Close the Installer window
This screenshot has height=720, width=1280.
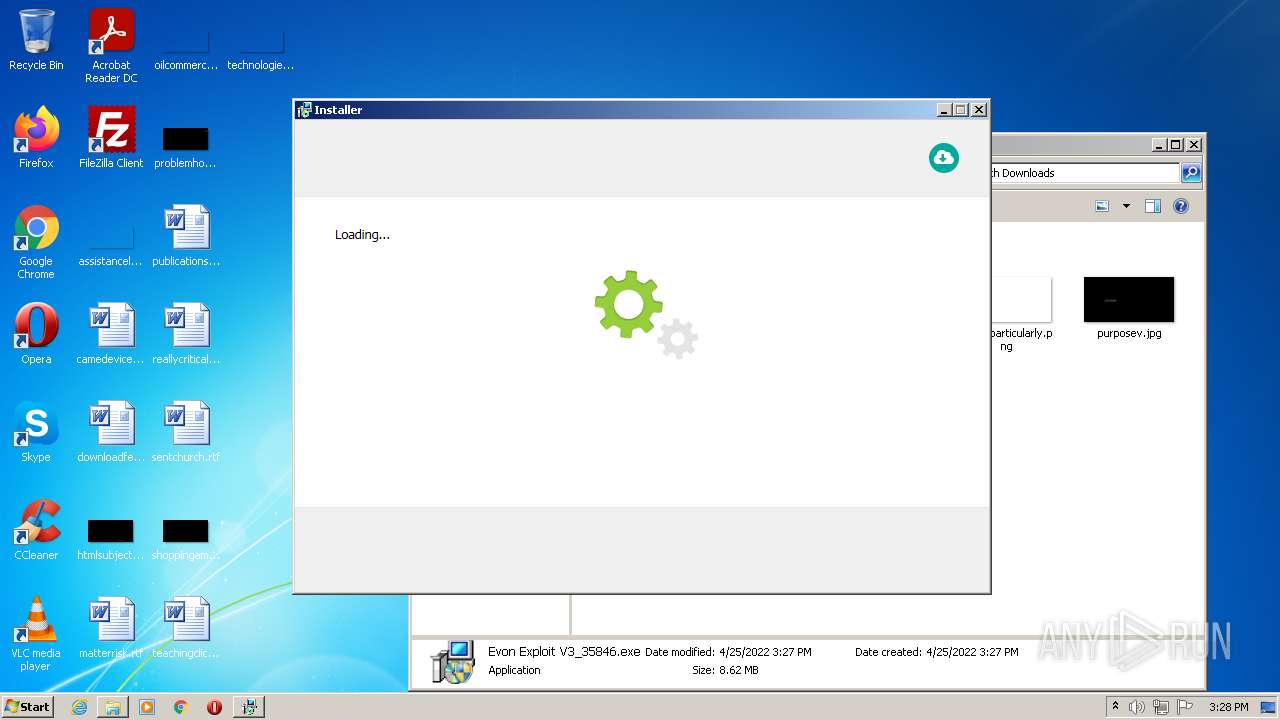tap(979, 110)
